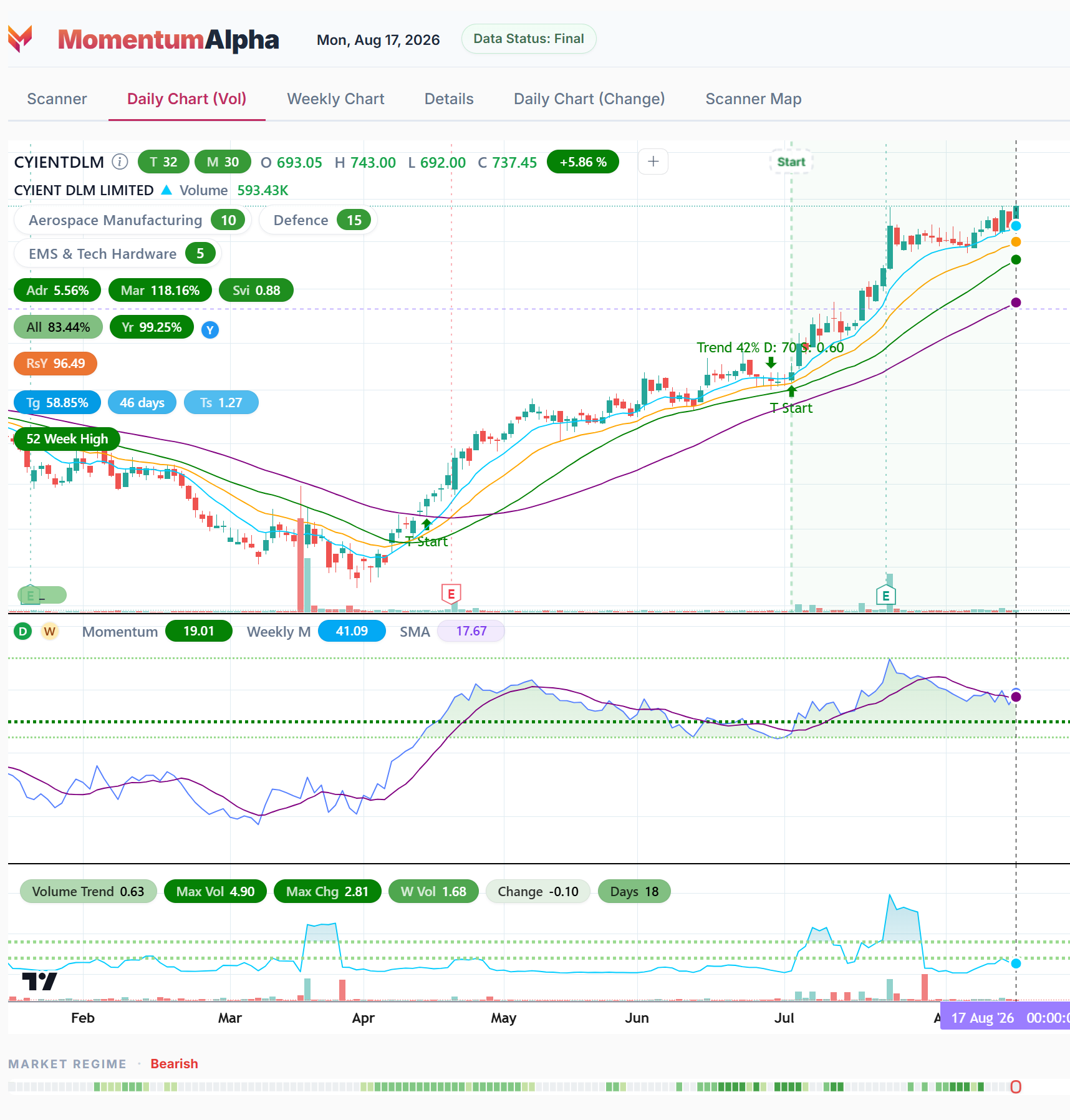This screenshot has height=1120, width=1070.
Task: Toggle the W weekly momentum button
Action: 50,632
